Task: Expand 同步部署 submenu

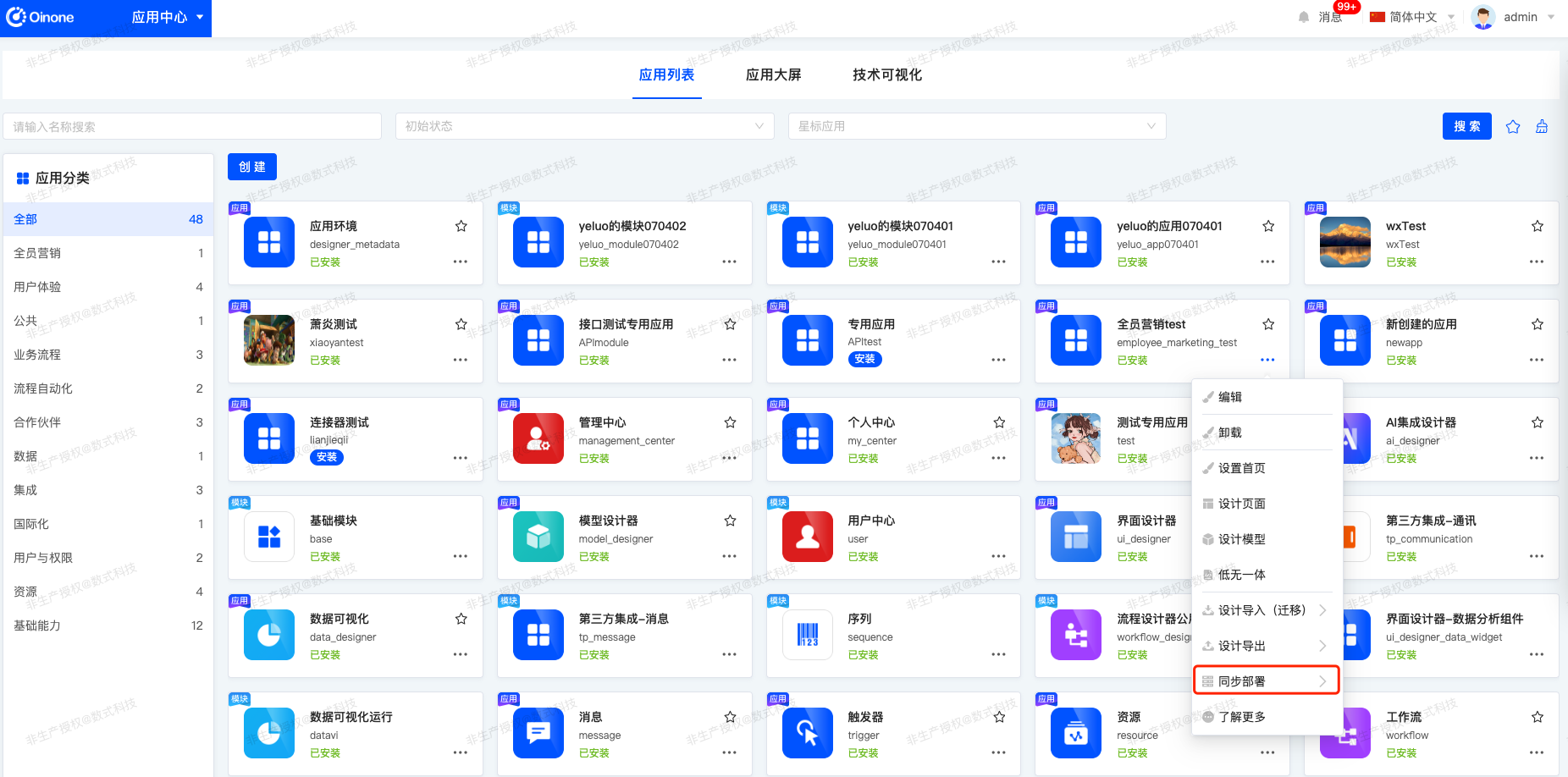Action: (1267, 681)
